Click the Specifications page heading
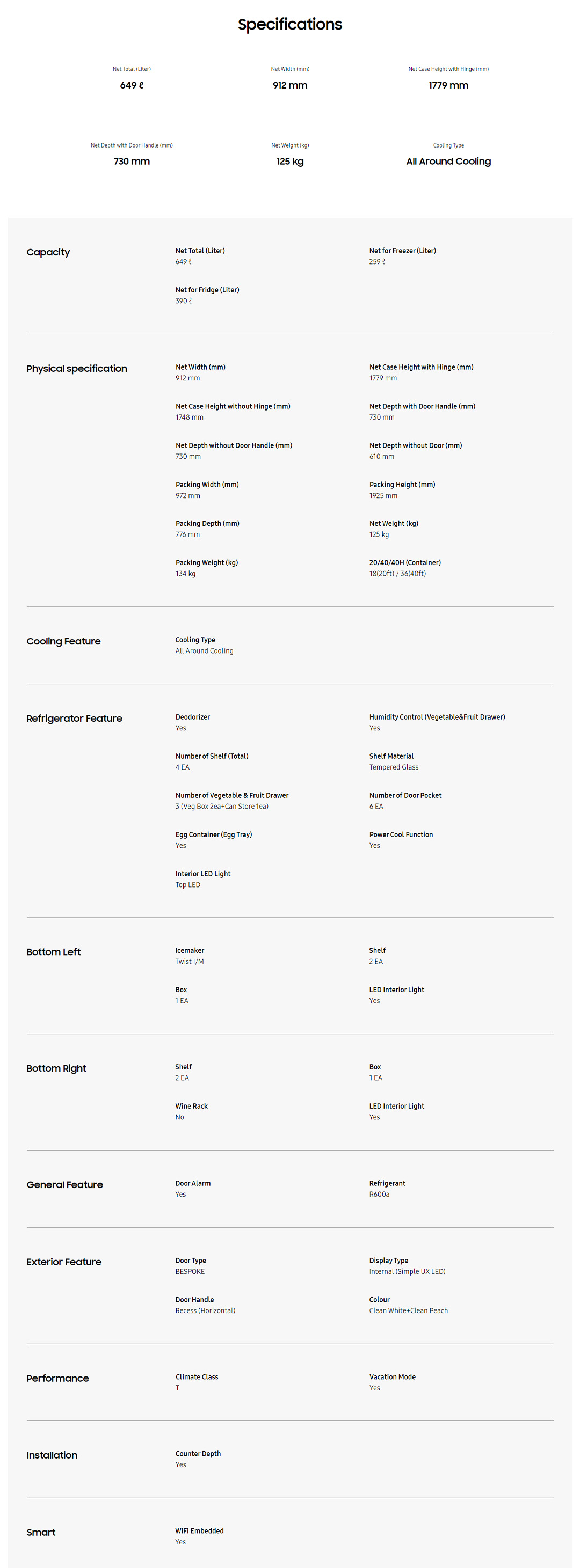Screen dimensions: 580x1568 click(x=290, y=24)
